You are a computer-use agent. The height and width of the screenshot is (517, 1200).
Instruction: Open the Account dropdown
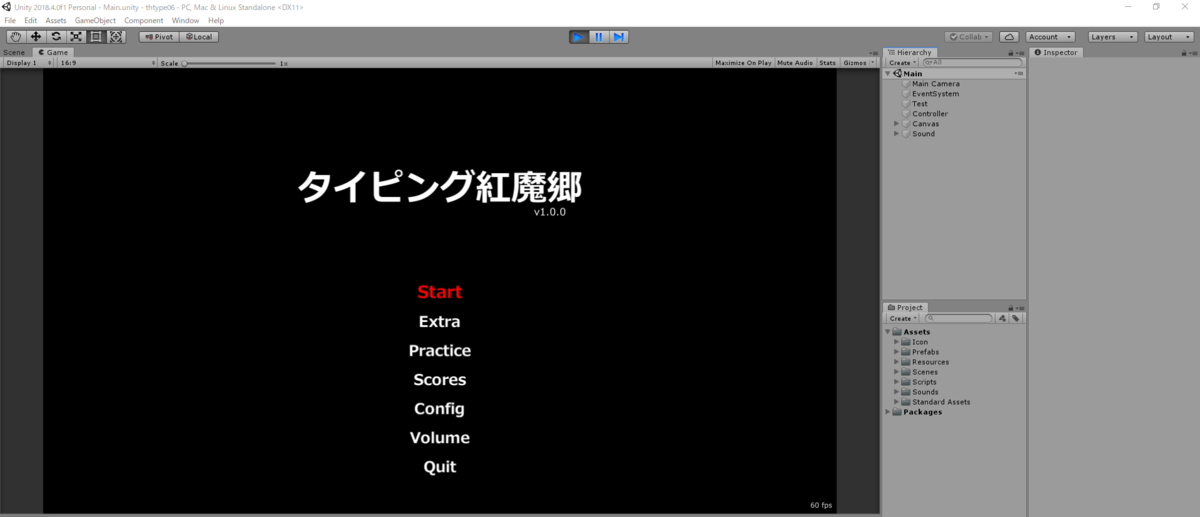tap(1050, 37)
